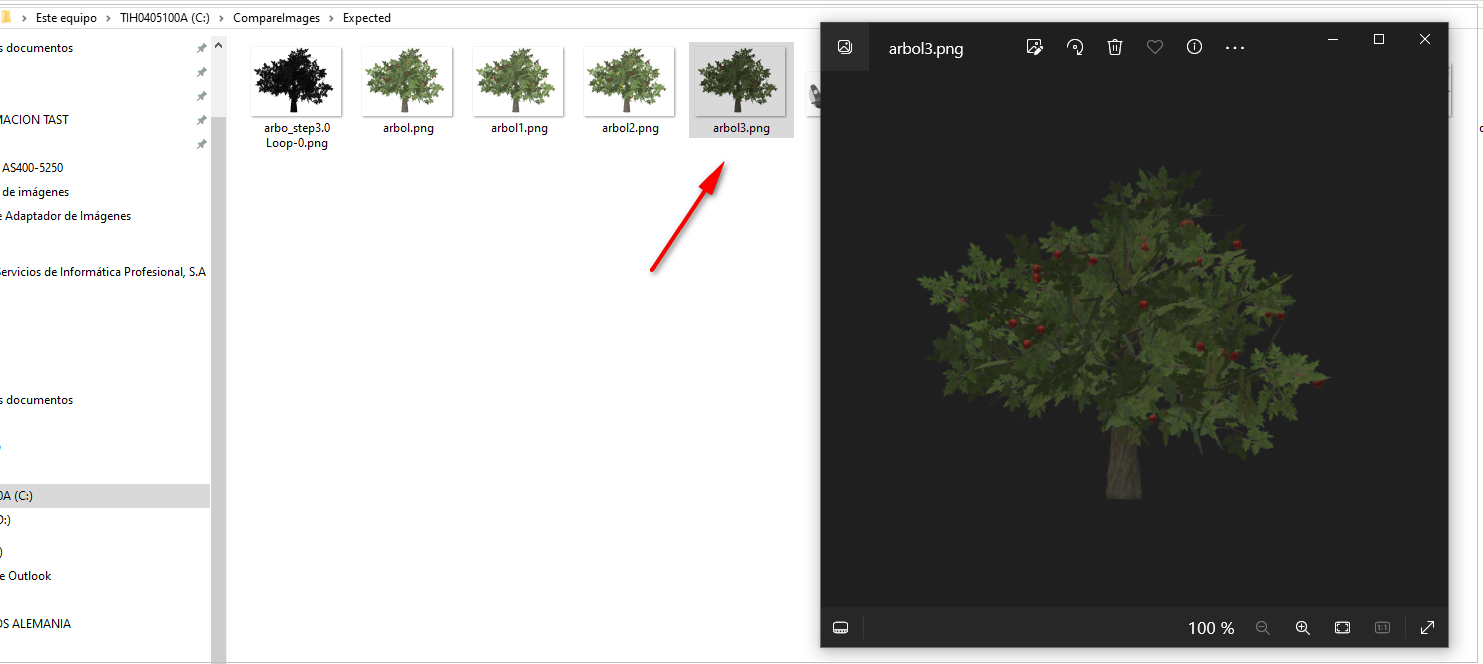Click the fit to window icon
Image resolution: width=1483 pixels, height=664 pixels.
tap(1342, 628)
